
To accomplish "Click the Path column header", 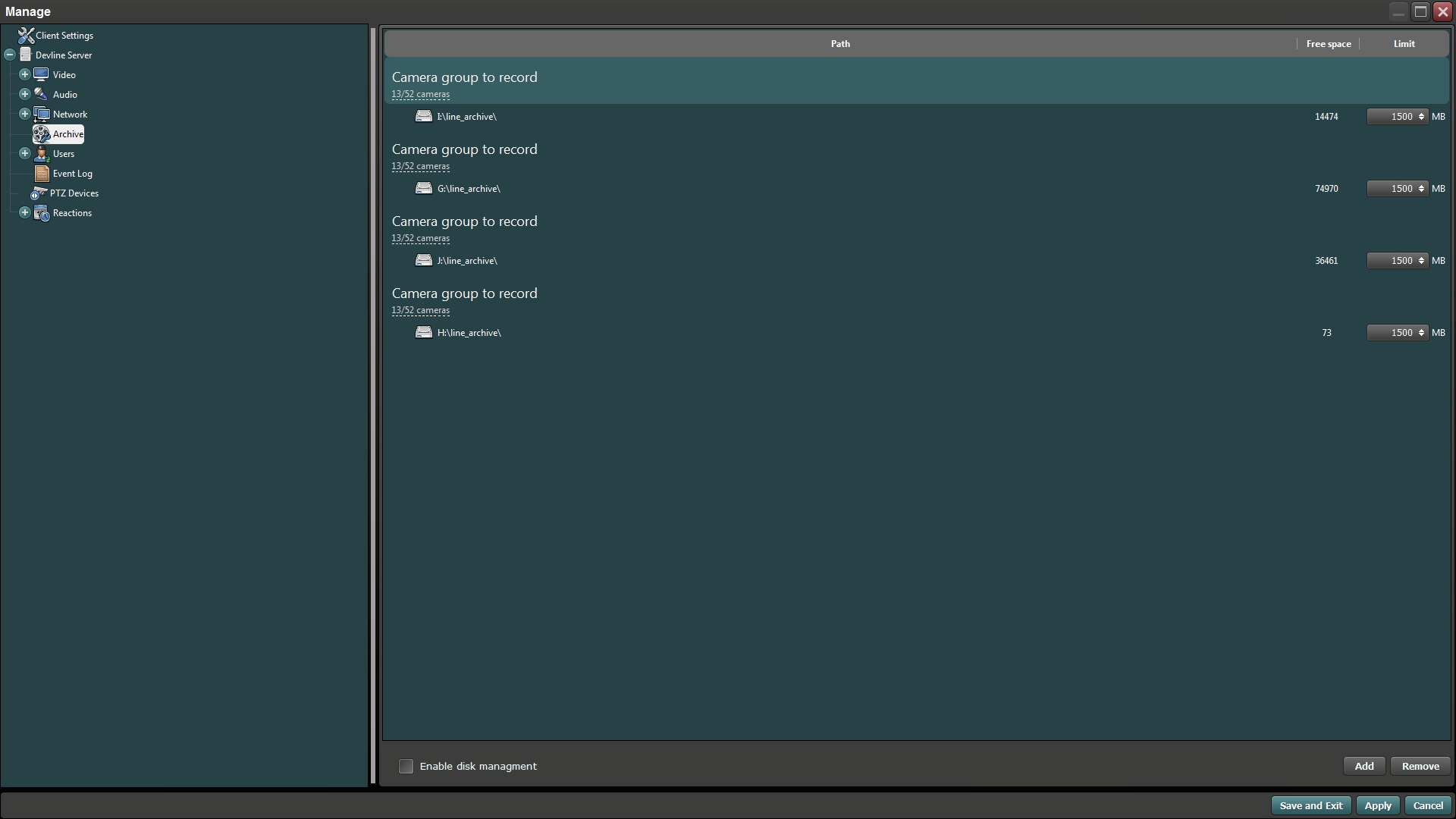I will (839, 44).
